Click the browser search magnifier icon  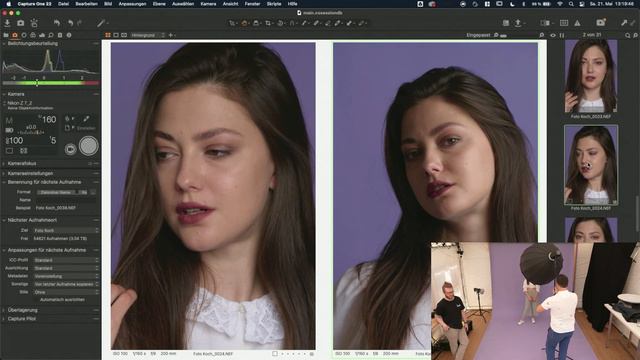tap(628, 36)
